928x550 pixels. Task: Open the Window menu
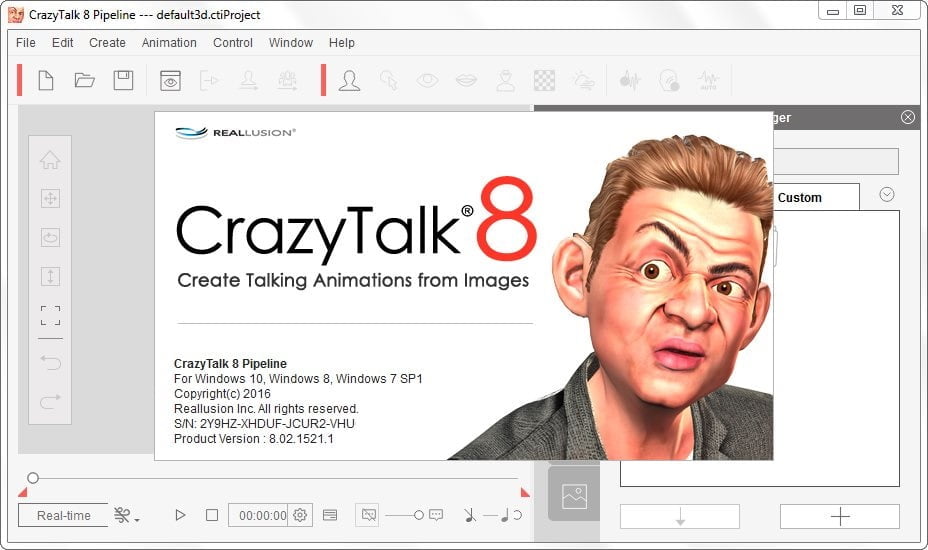291,43
